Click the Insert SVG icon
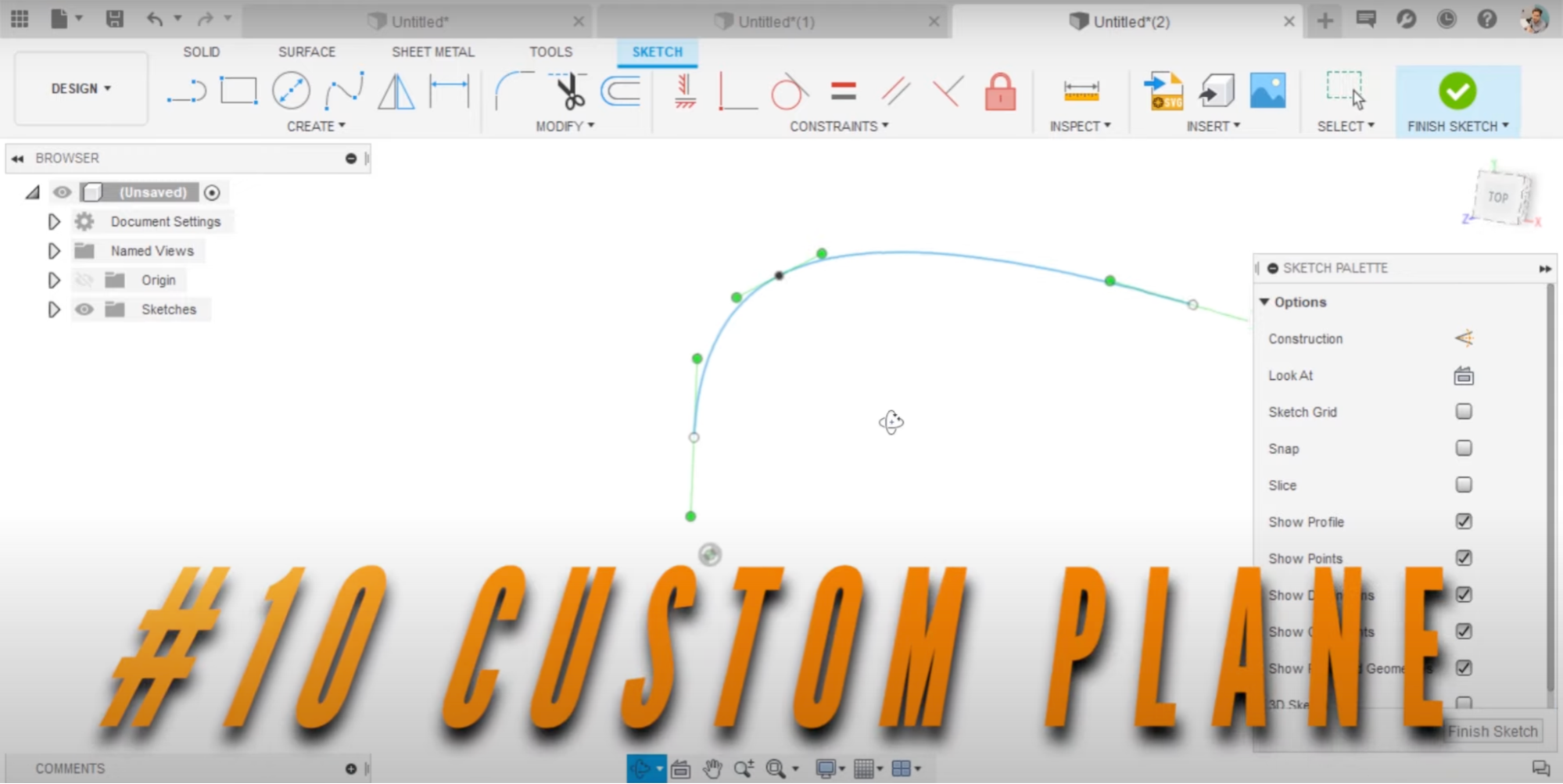 coord(1163,91)
